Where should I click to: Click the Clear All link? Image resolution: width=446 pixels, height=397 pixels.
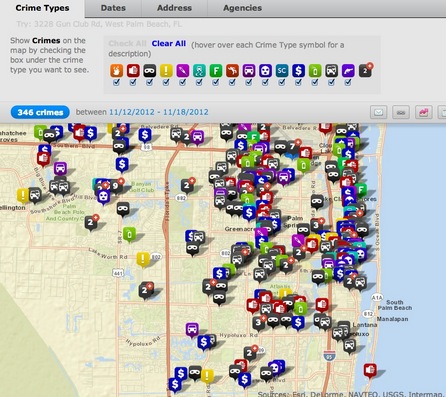pos(169,44)
